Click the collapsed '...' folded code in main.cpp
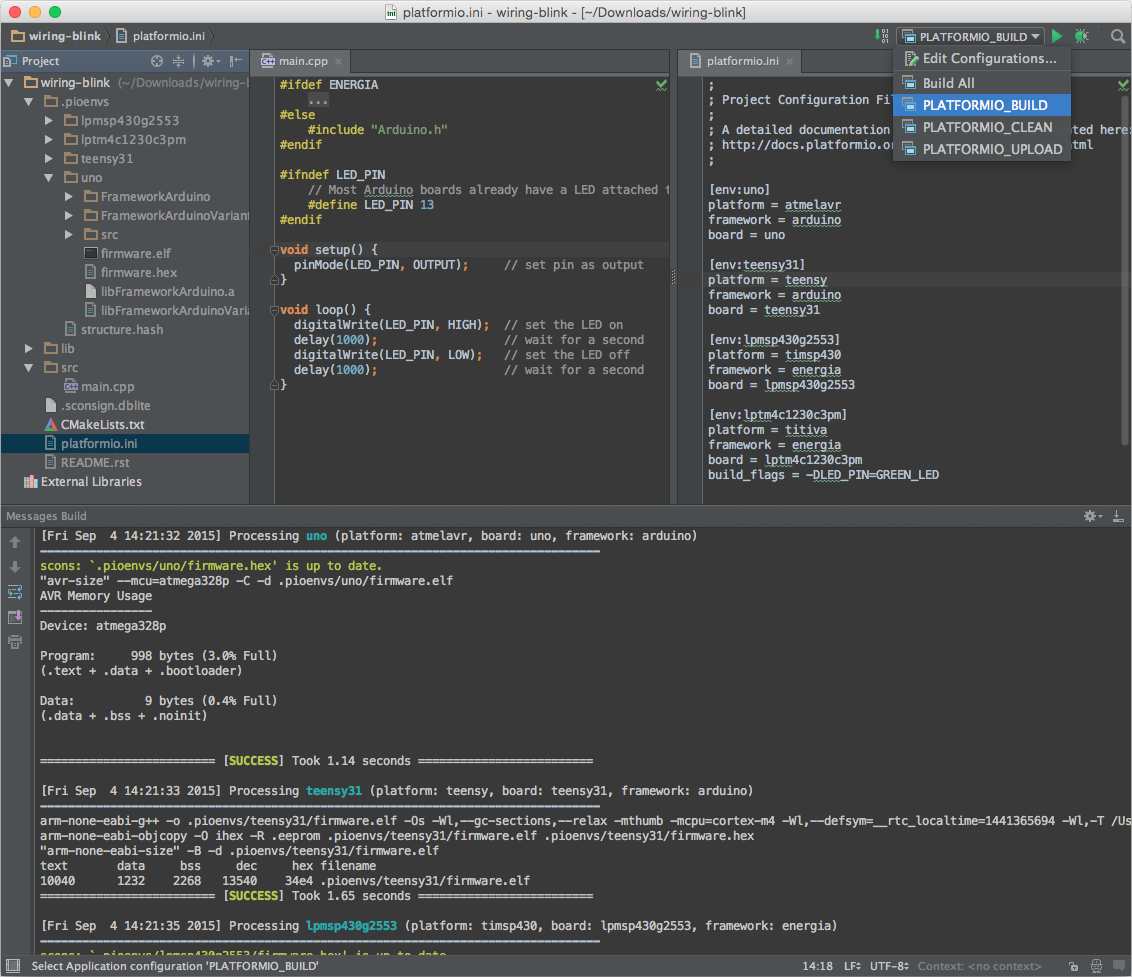 (x=318, y=100)
